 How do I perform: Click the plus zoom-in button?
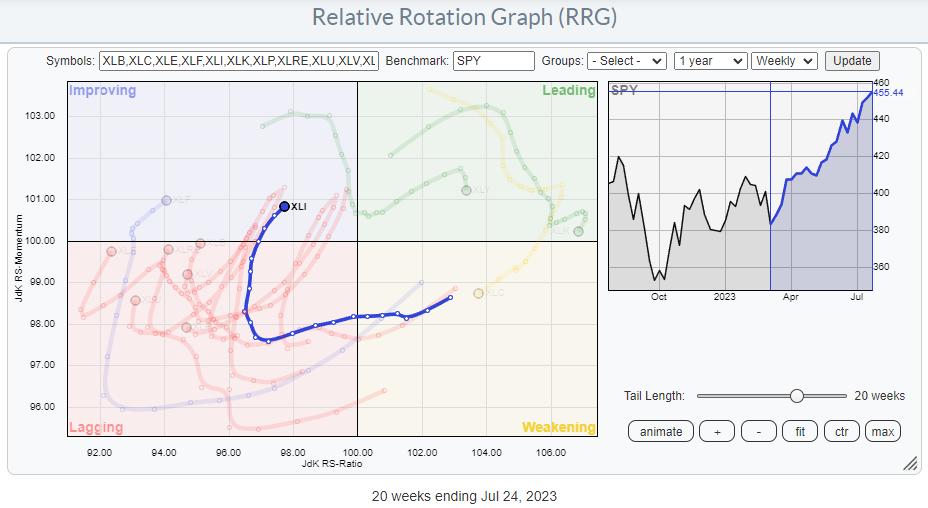pos(716,431)
